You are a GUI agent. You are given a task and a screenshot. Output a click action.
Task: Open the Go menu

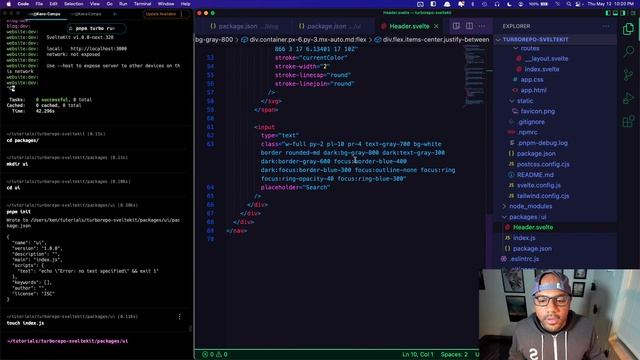pos(109,4)
